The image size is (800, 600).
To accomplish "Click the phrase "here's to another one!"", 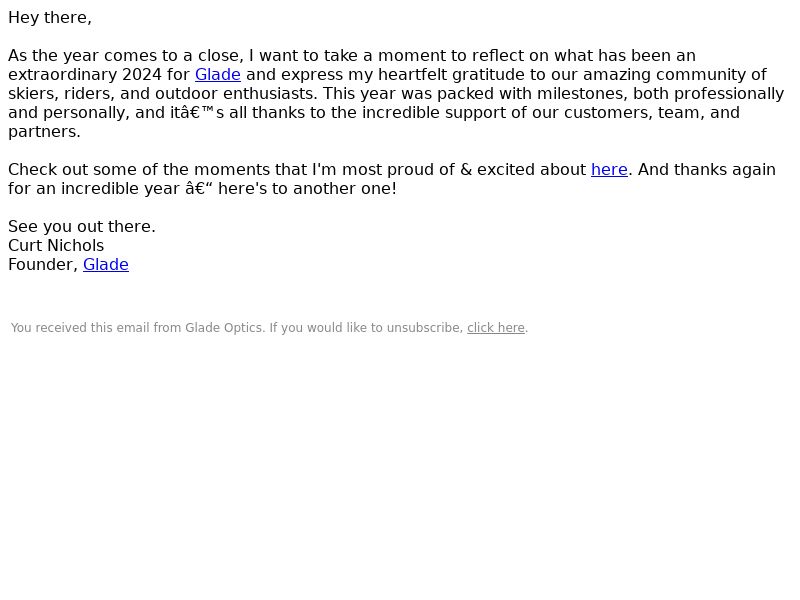I will click(307, 188).
